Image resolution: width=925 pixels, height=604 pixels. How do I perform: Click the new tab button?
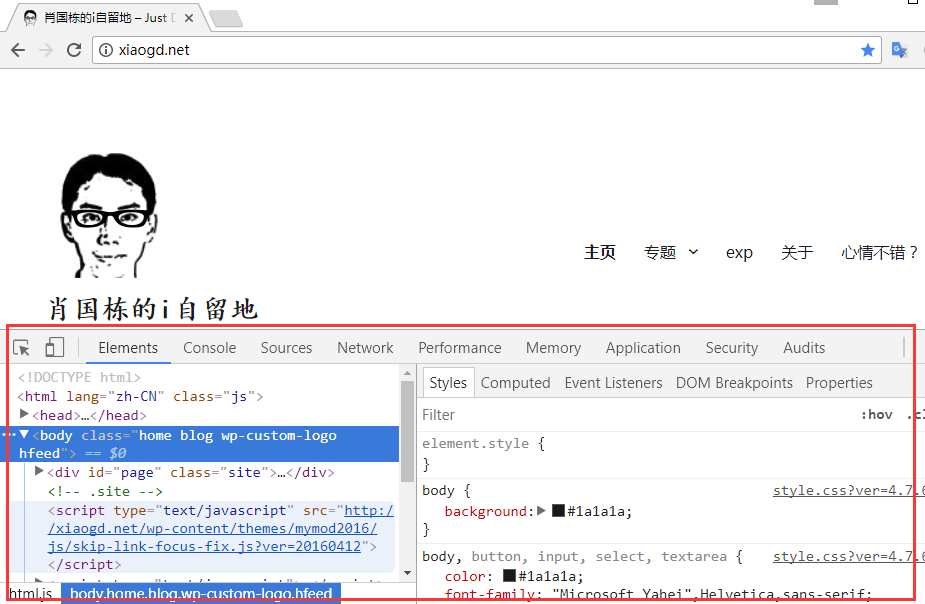point(225,18)
